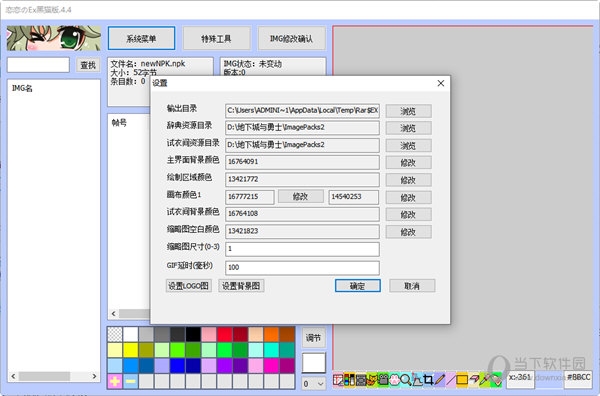
Task: Open the IMG修改确认 menu
Action: click(292, 38)
